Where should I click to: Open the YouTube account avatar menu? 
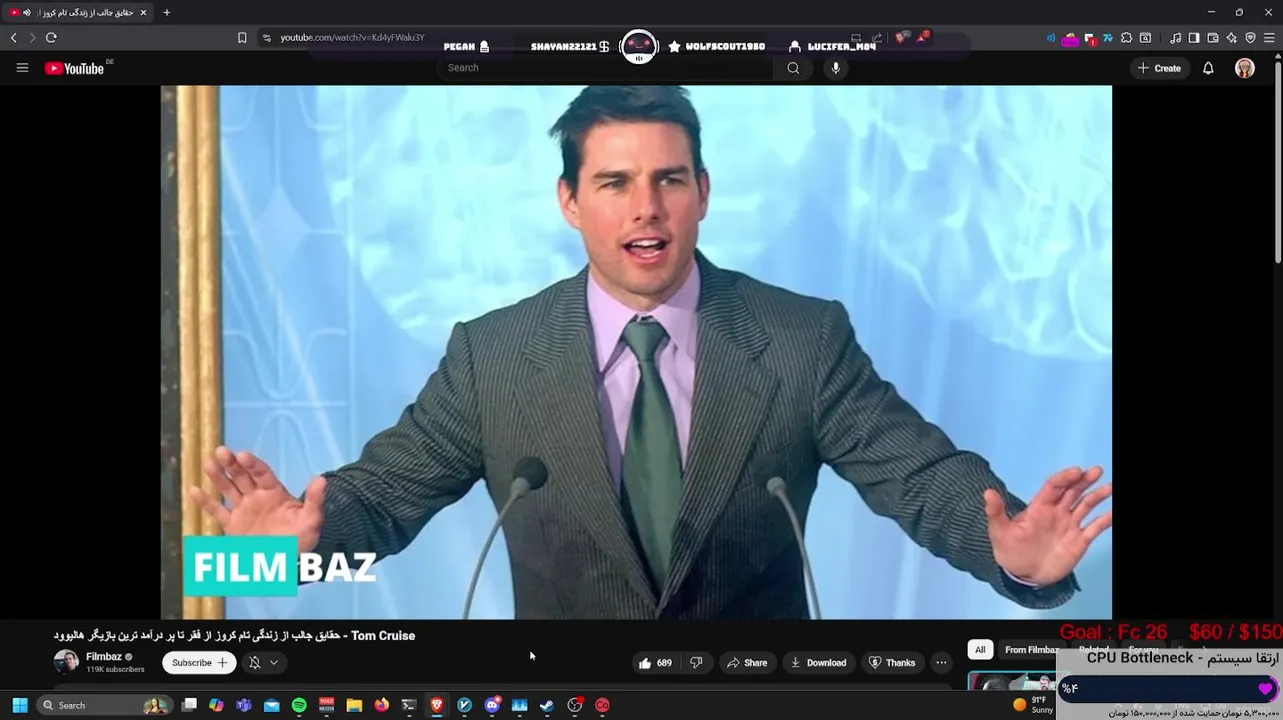(1245, 68)
